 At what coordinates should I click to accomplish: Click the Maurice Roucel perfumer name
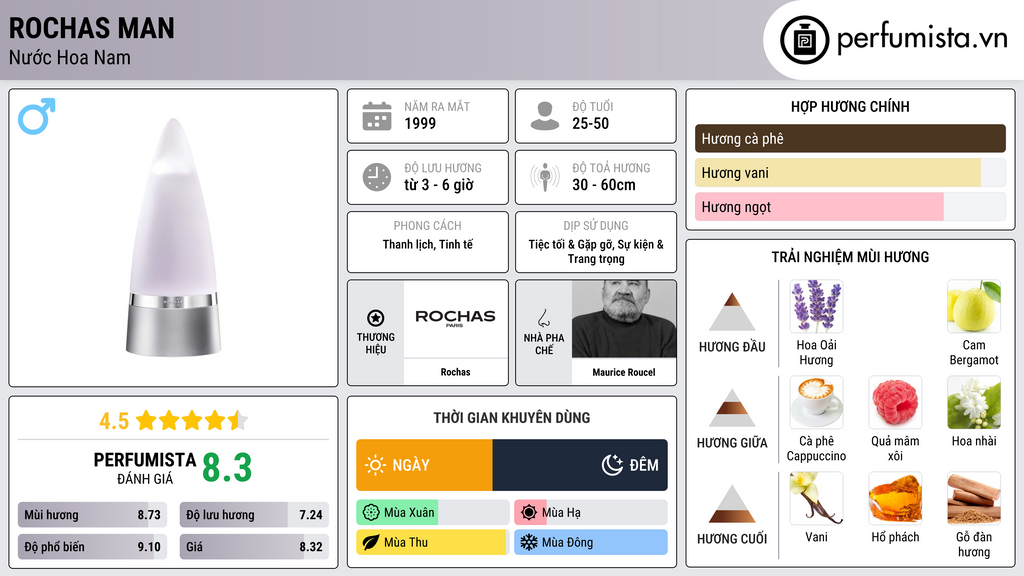[624, 372]
